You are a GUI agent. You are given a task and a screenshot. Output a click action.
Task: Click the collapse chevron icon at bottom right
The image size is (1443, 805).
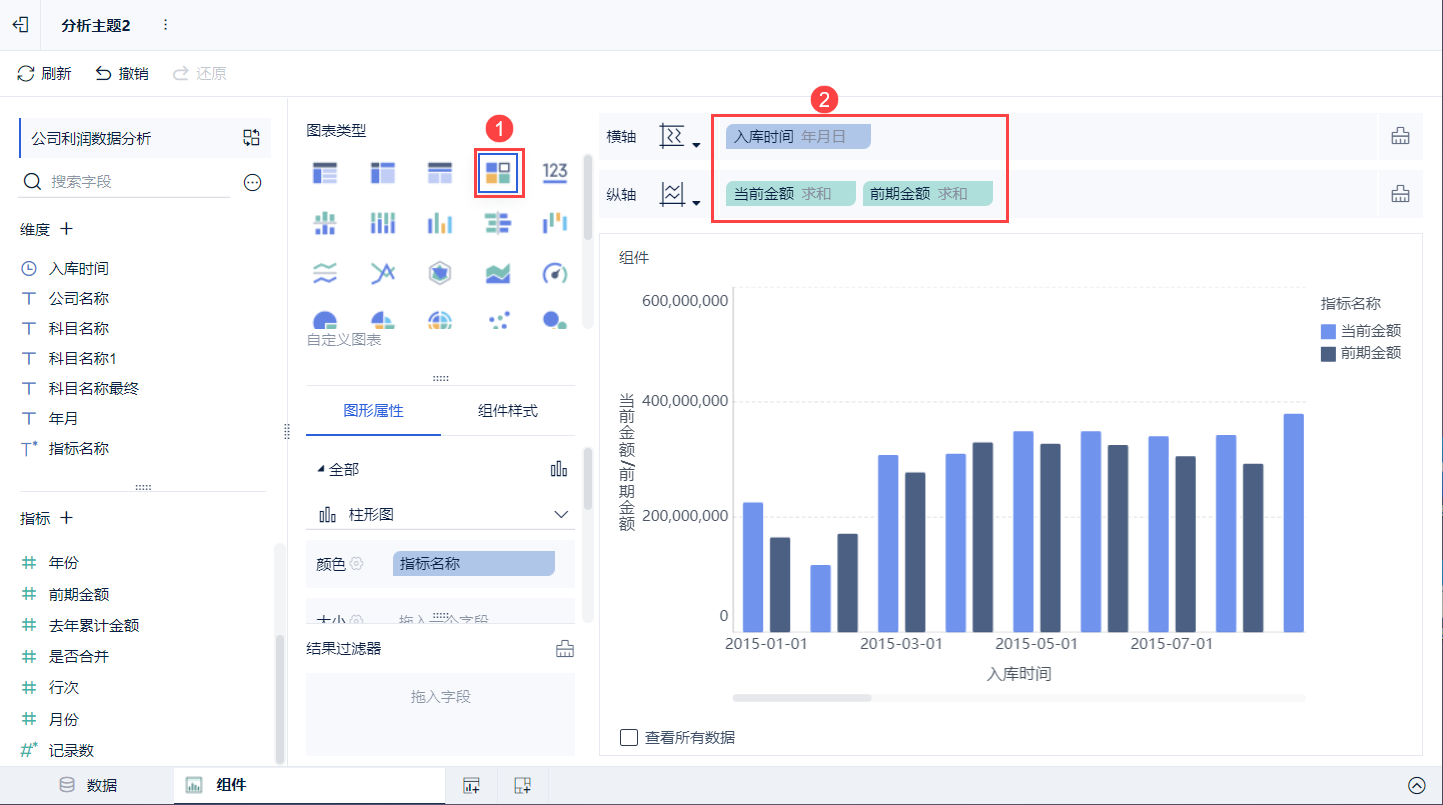point(1416,786)
